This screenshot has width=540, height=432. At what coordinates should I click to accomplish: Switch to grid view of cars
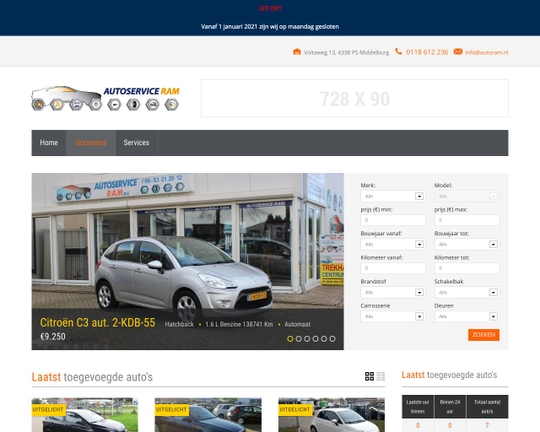click(369, 376)
